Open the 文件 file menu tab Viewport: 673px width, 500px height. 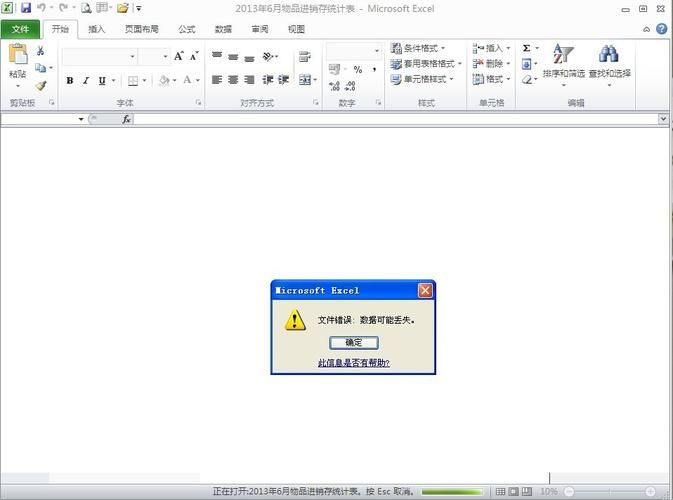[x=20, y=29]
